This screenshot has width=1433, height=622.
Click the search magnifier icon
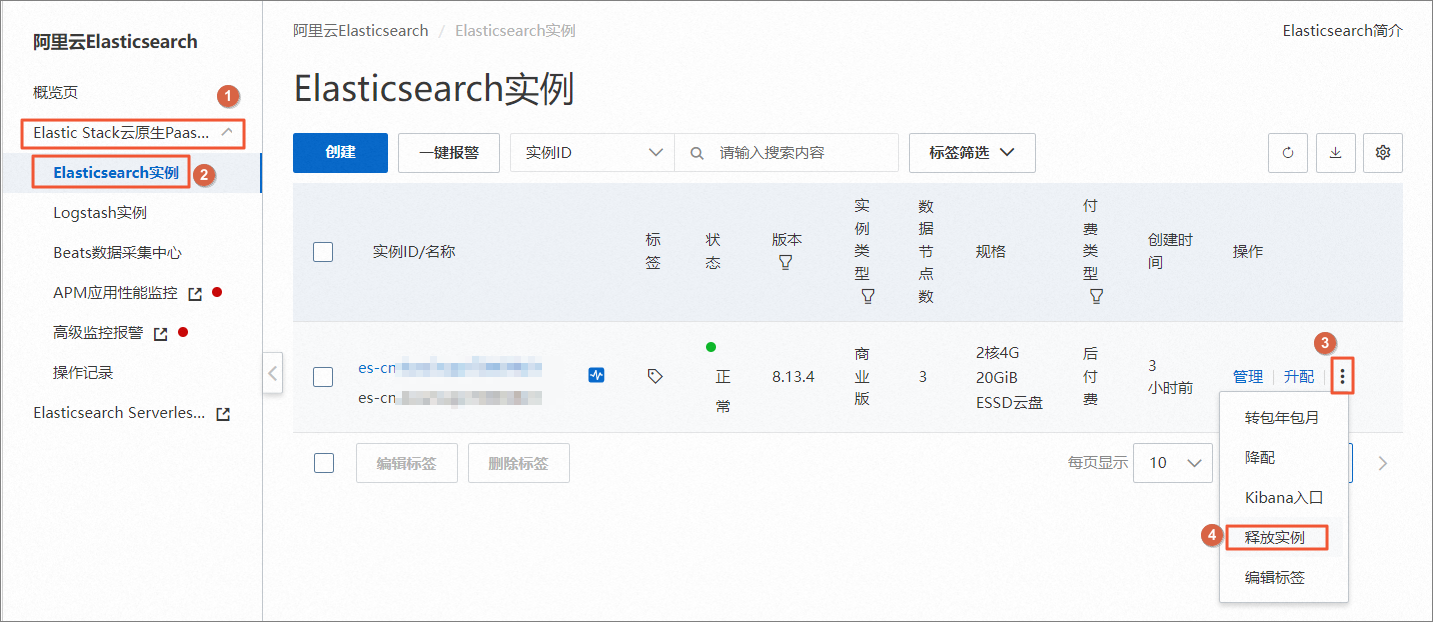coord(696,153)
